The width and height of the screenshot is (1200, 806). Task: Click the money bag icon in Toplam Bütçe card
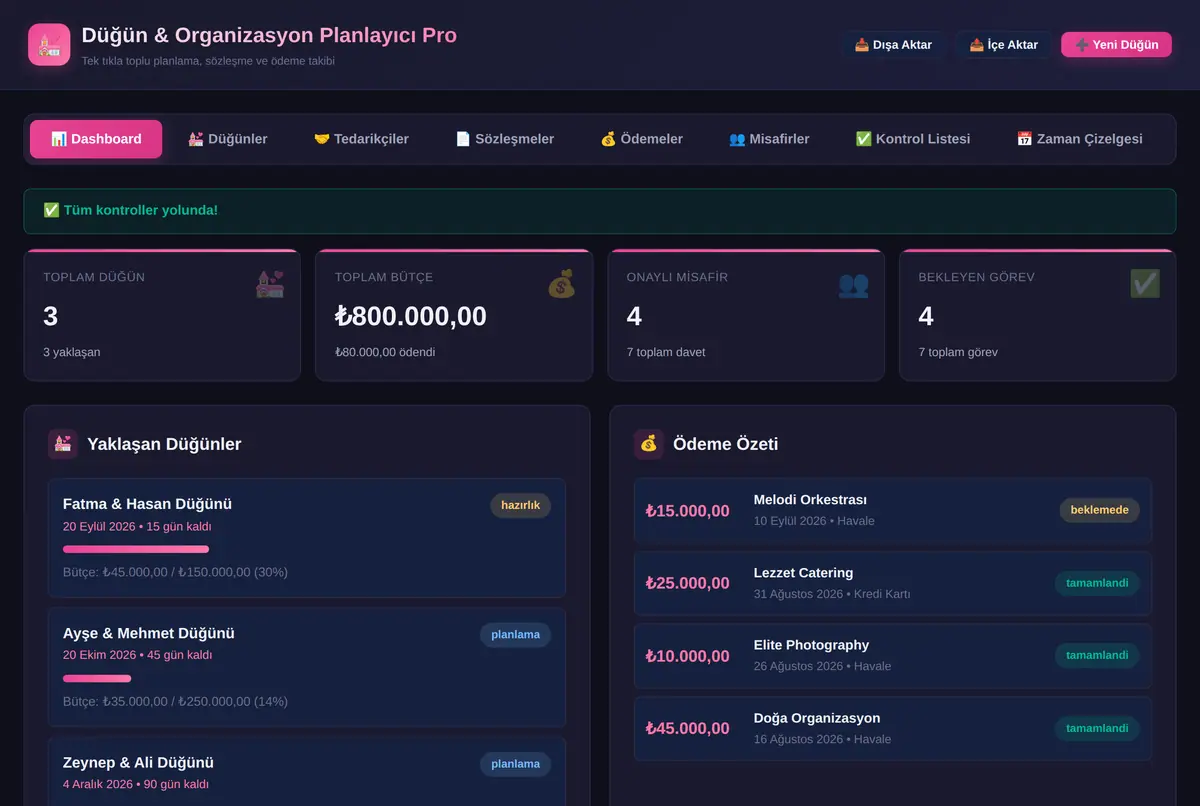(x=562, y=284)
